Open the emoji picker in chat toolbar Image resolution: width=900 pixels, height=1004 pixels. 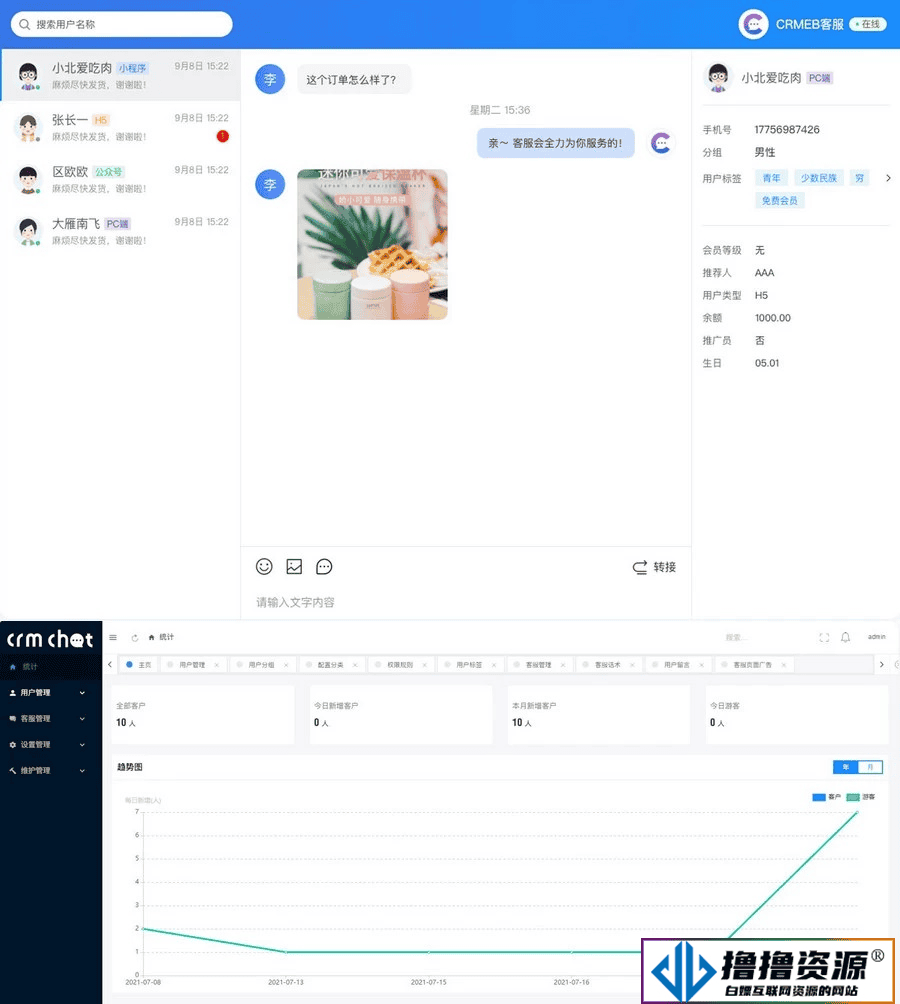(x=264, y=567)
